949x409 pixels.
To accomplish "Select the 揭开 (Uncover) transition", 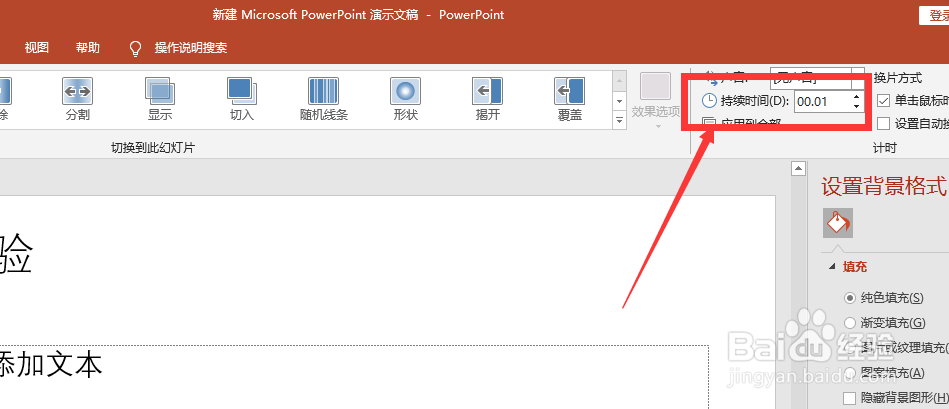I will (x=487, y=99).
